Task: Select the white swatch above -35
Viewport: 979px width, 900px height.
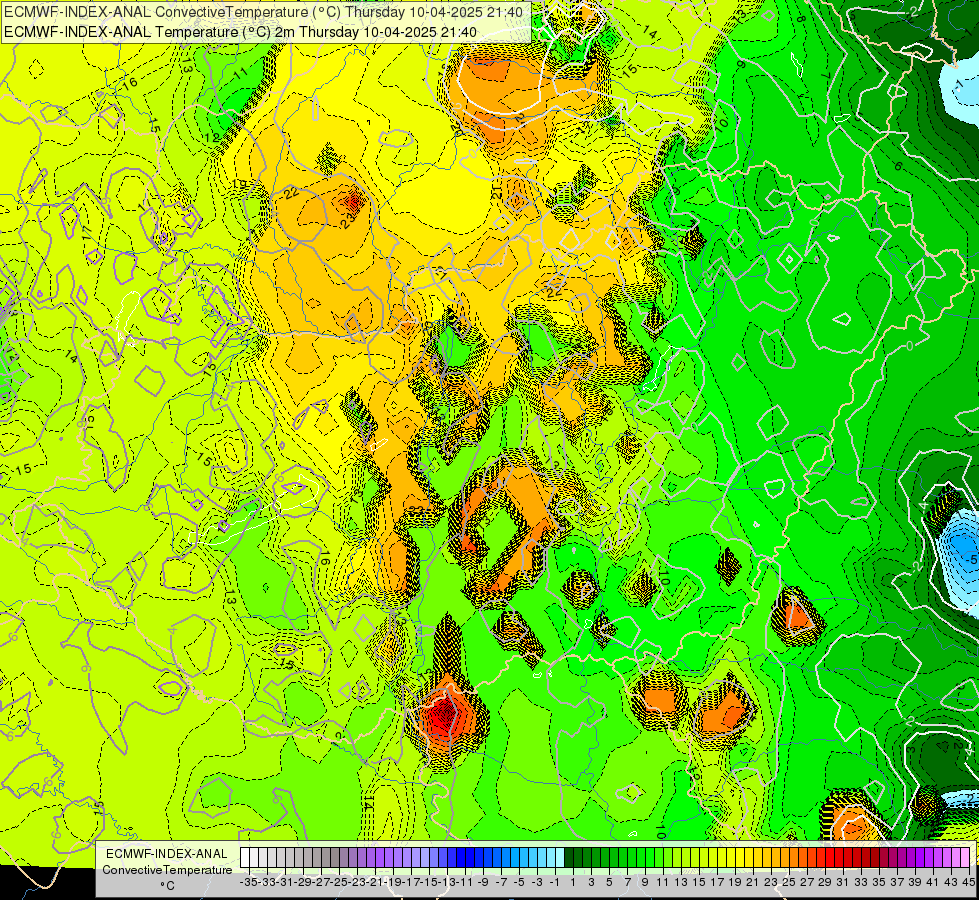Action: (x=245, y=858)
